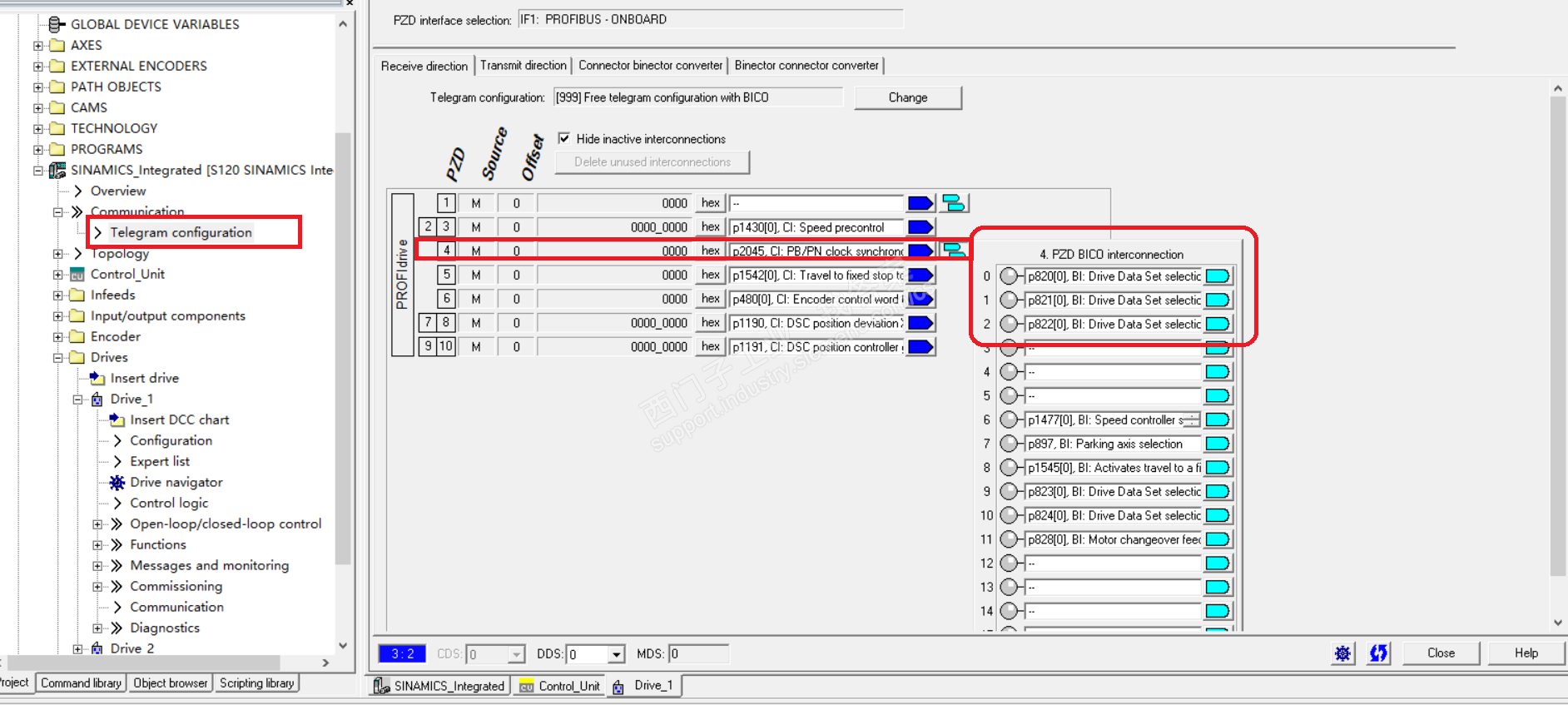The image size is (1568, 705).
Task: Click the cyan connector for bit 6 p1477
Action: 1218,420
